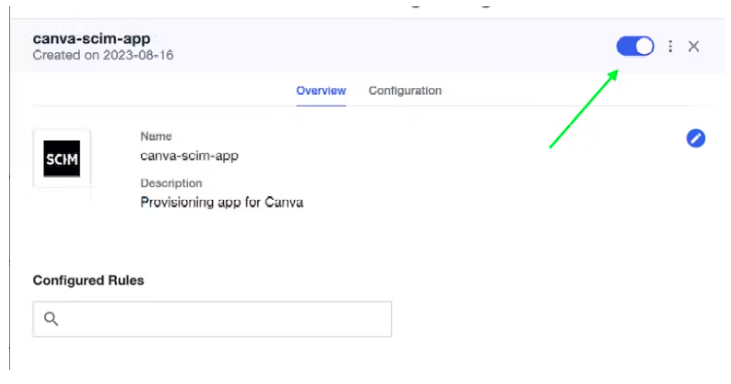Focus the Configured Rules search field
The width and height of the screenshot is (731, 384).
click(x=212, y=319)
